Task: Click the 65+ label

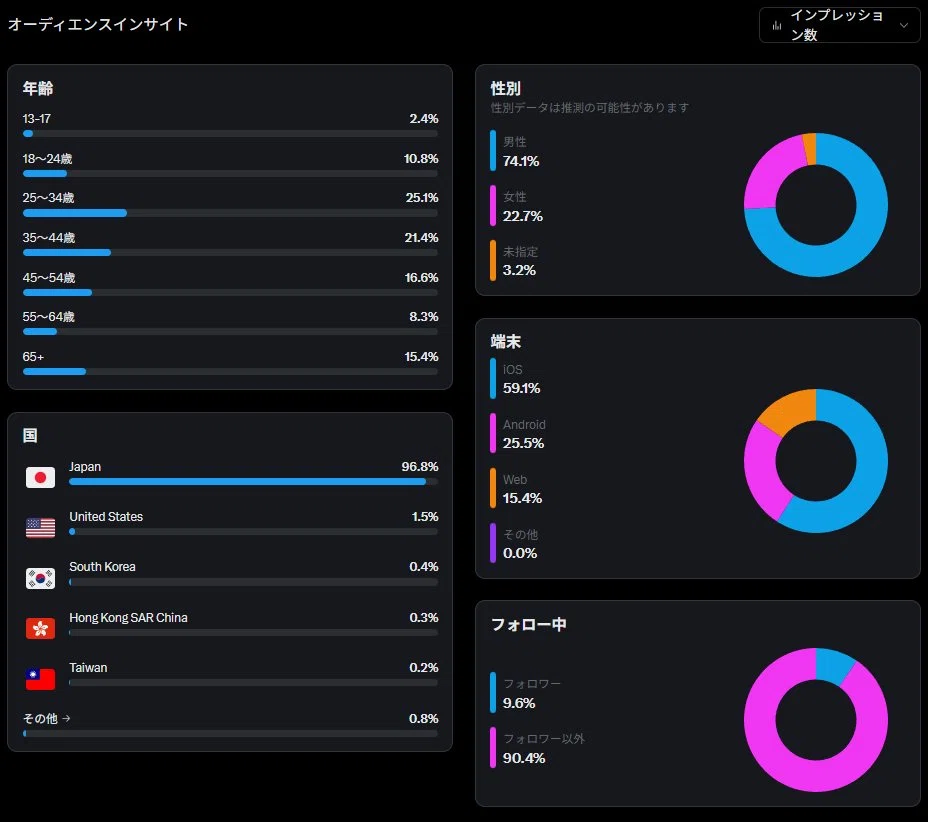Action: pyautogui.click(x=33, y=357)
